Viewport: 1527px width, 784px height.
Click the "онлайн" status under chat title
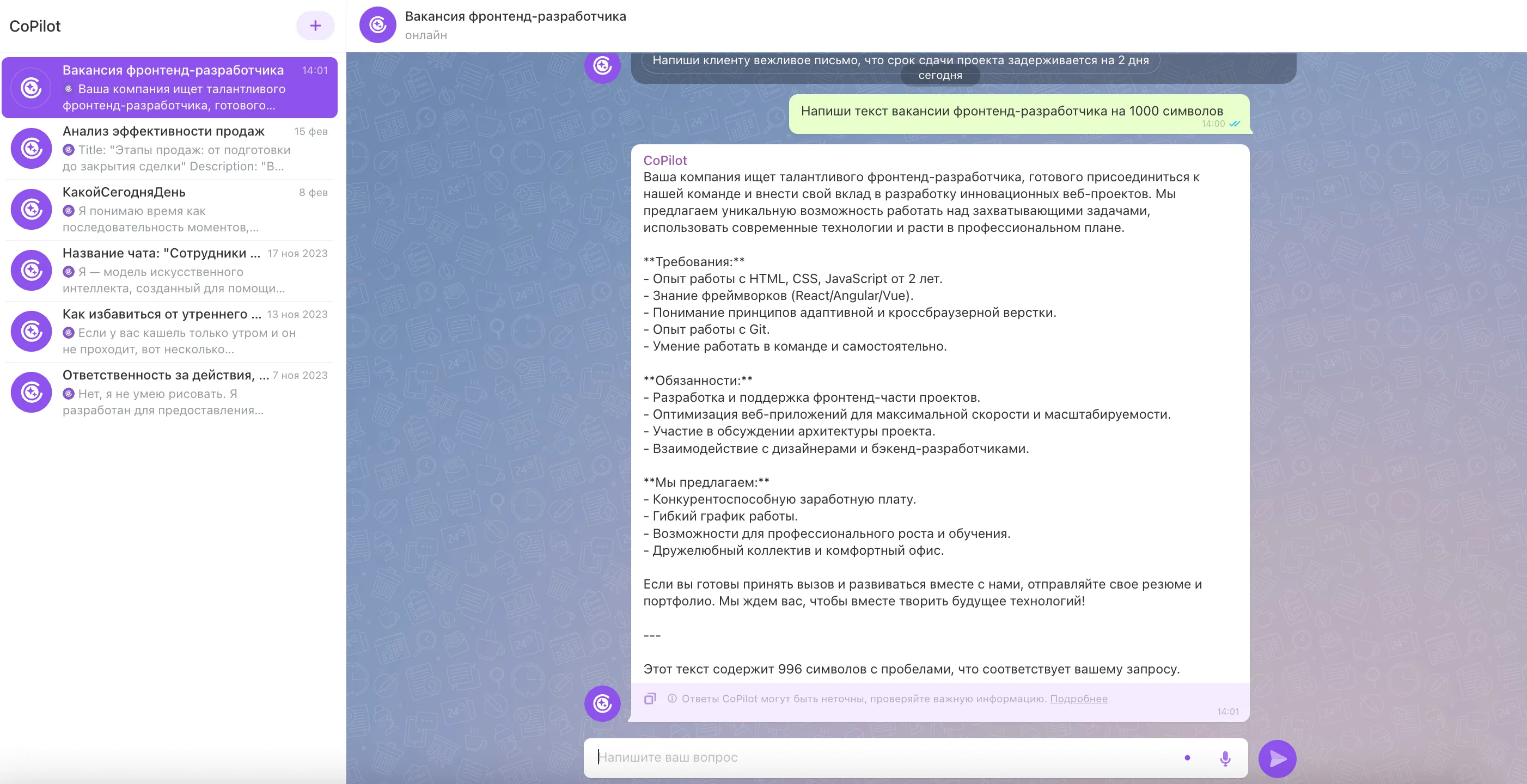point(426,35)
